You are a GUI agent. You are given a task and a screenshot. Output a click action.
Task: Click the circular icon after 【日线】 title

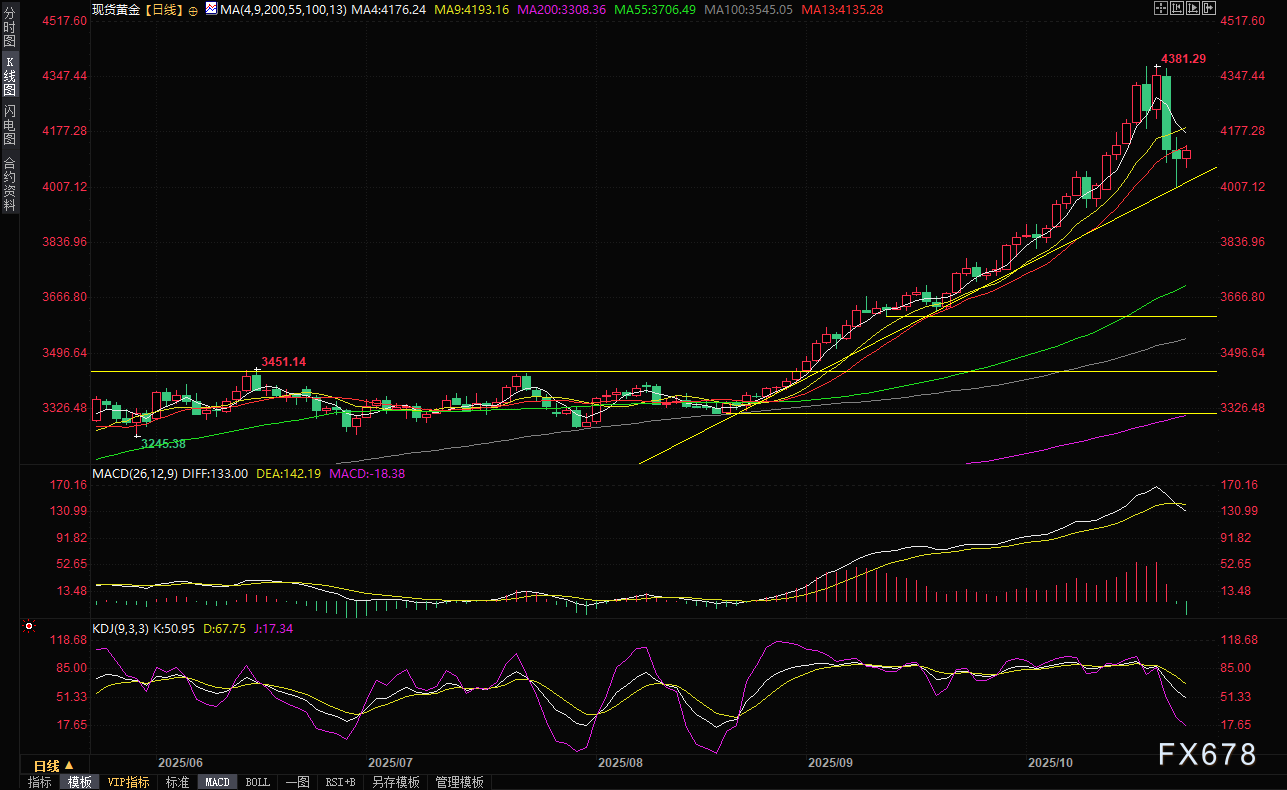click(x=193, y=9)
